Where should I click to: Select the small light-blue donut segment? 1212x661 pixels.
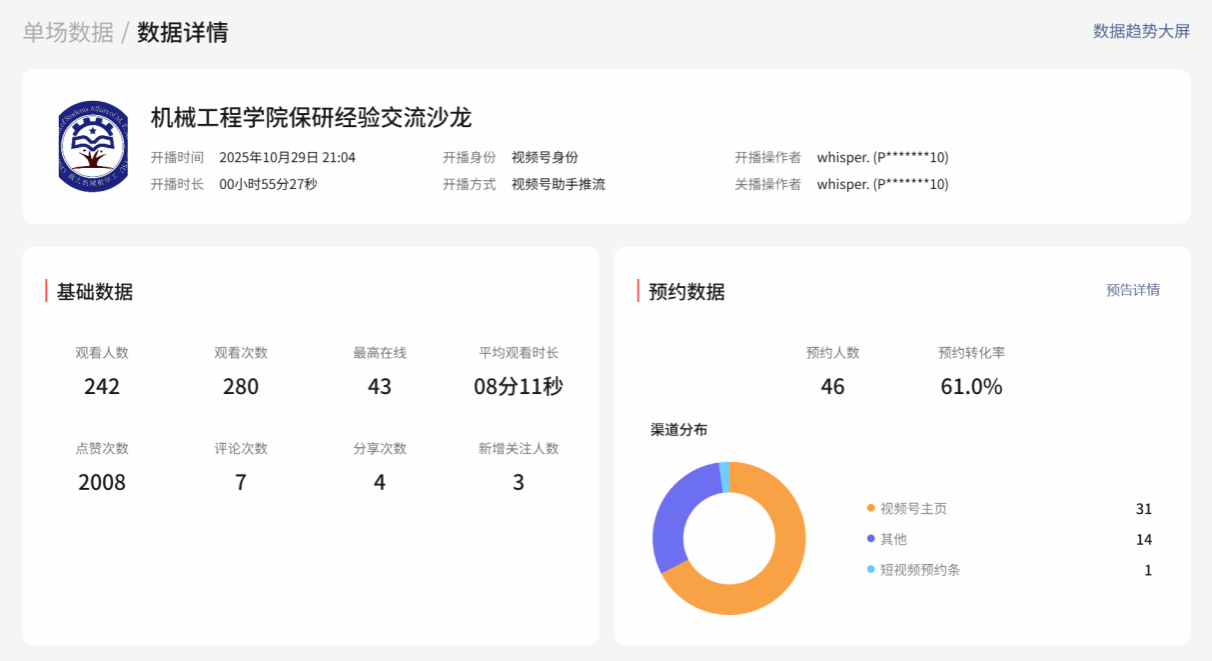click(x=725, y=477)
